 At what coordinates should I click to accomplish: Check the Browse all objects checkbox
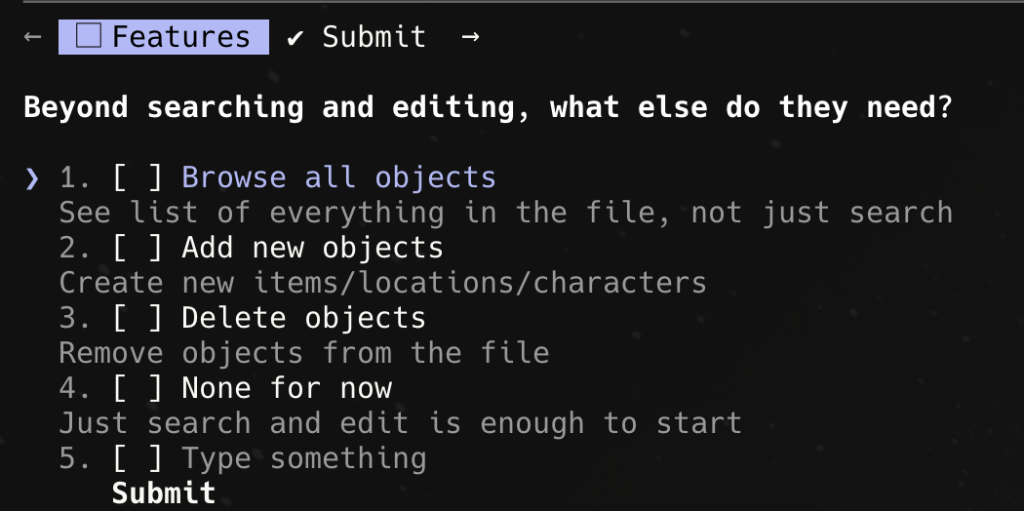pos(137,178)
